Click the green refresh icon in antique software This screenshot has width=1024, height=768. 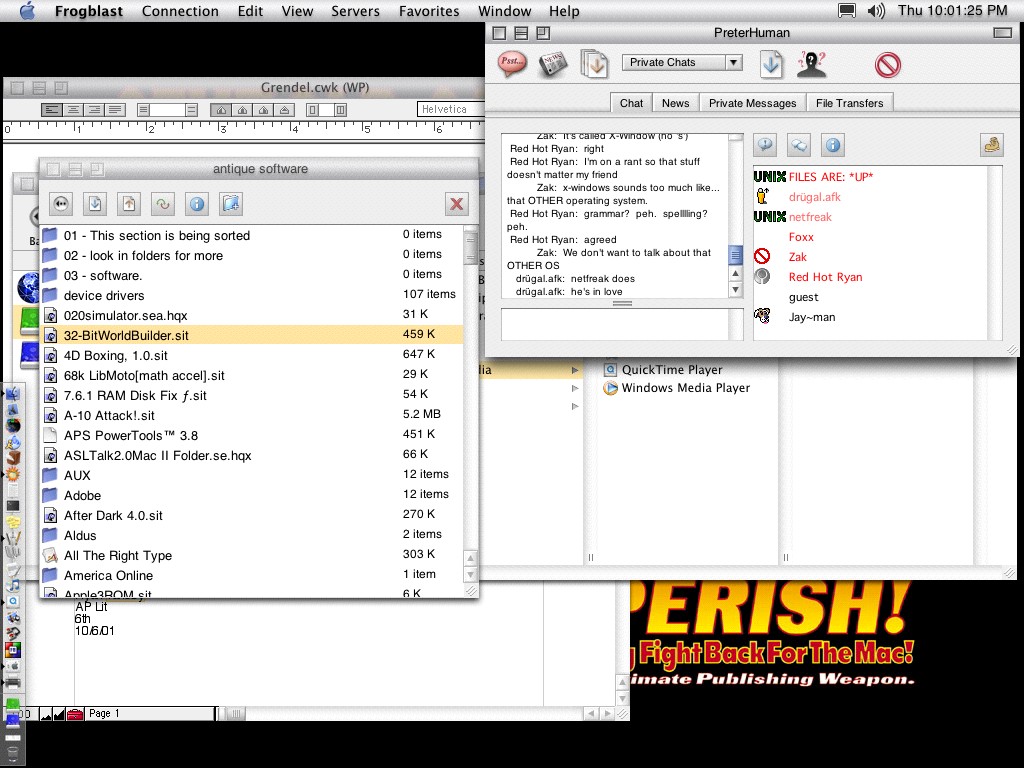pyautogui.click(x=163, y=204)
